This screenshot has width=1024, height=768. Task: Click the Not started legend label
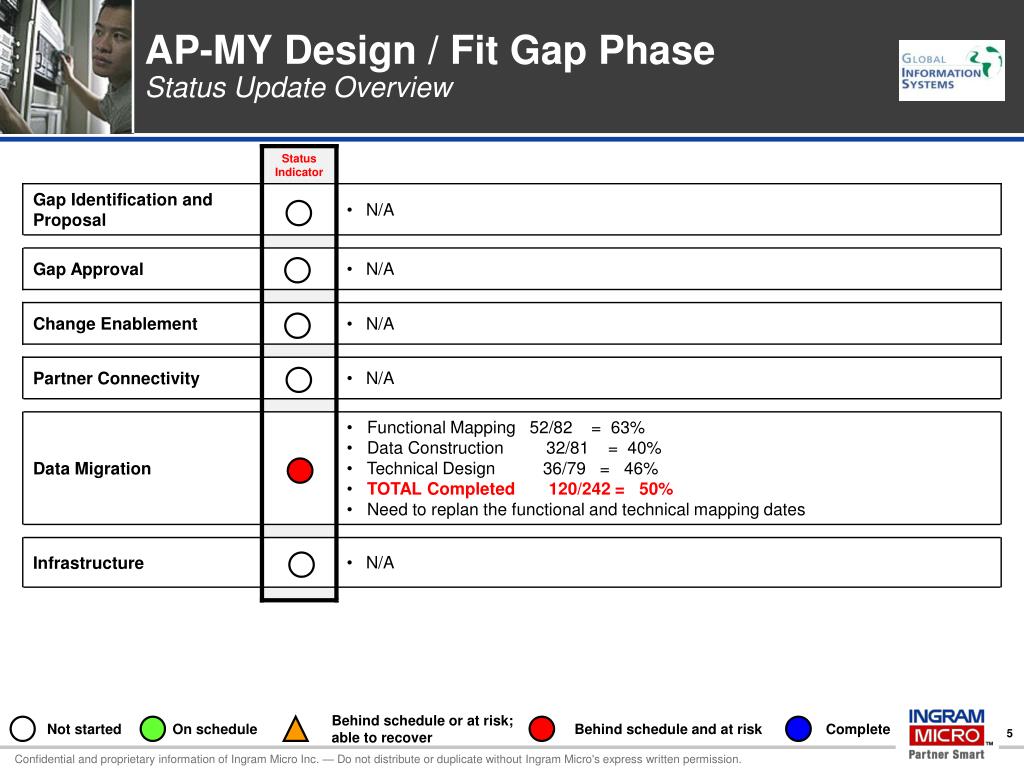tap(84, 729)
